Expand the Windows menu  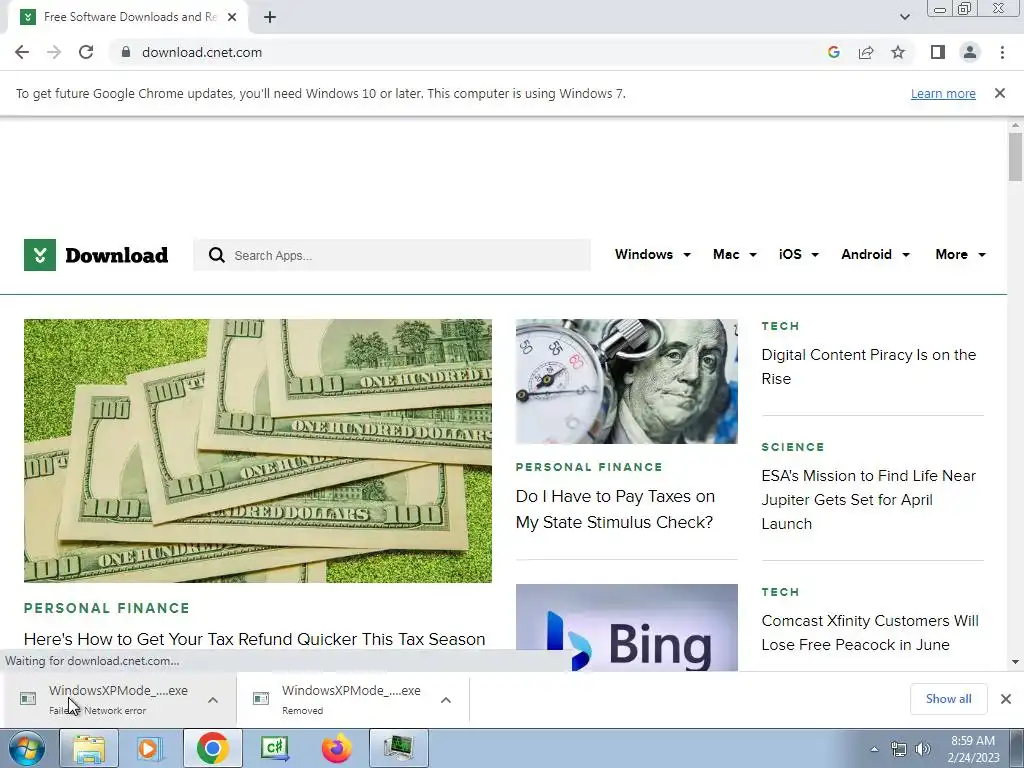[652, 255]
